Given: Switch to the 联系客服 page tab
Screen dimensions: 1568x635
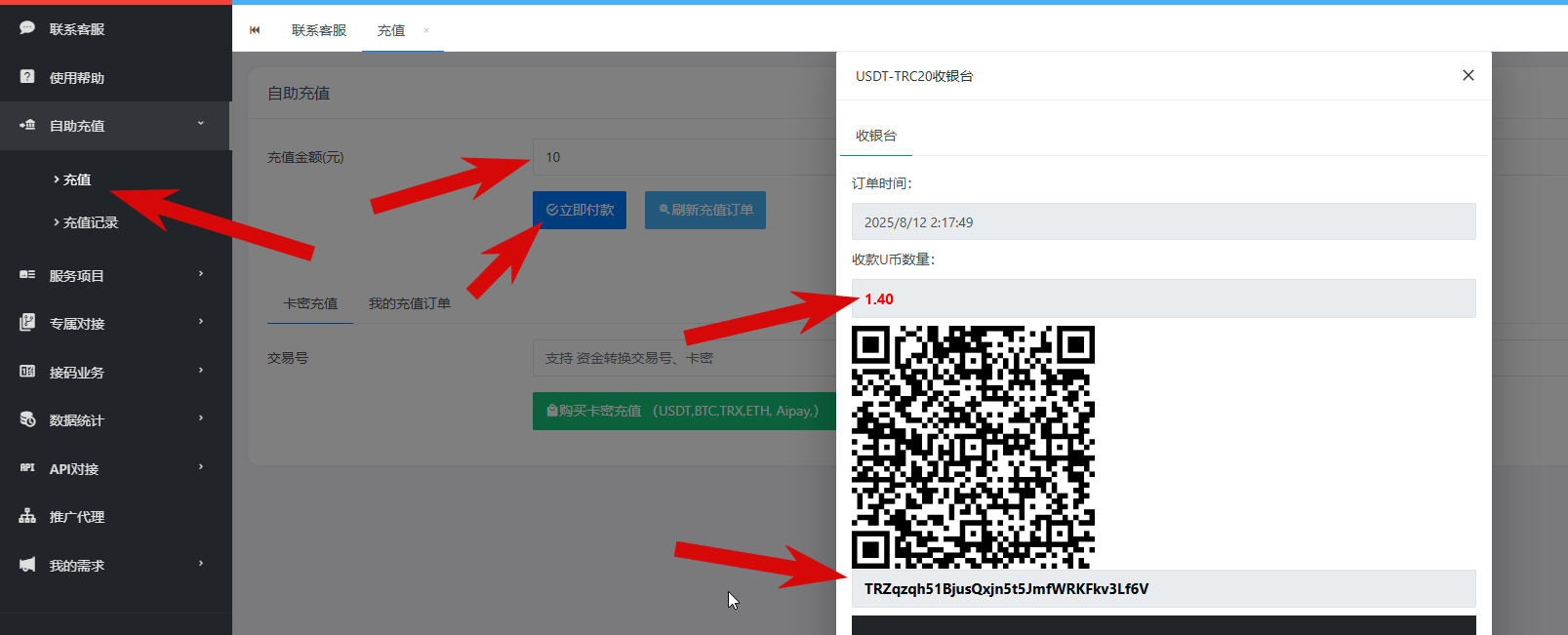Looking at the screenshot, I should point(319,30).
